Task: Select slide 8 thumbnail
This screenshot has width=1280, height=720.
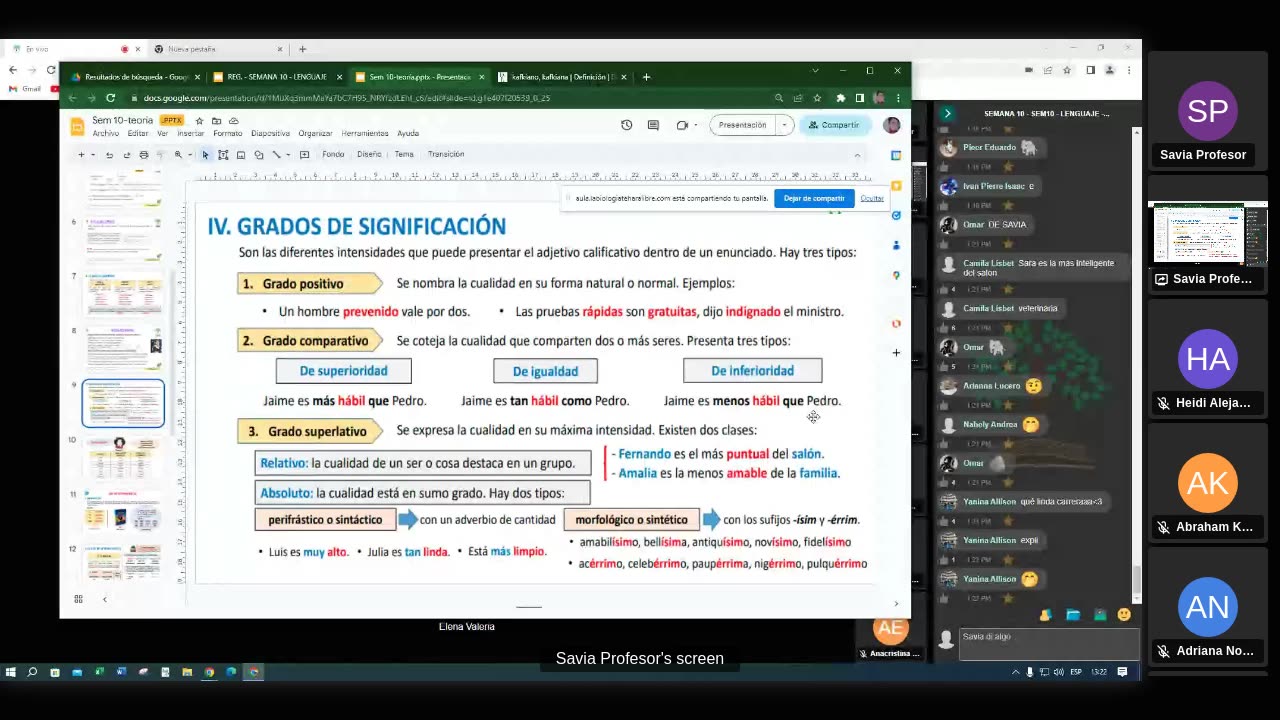Action: [124, 348]
